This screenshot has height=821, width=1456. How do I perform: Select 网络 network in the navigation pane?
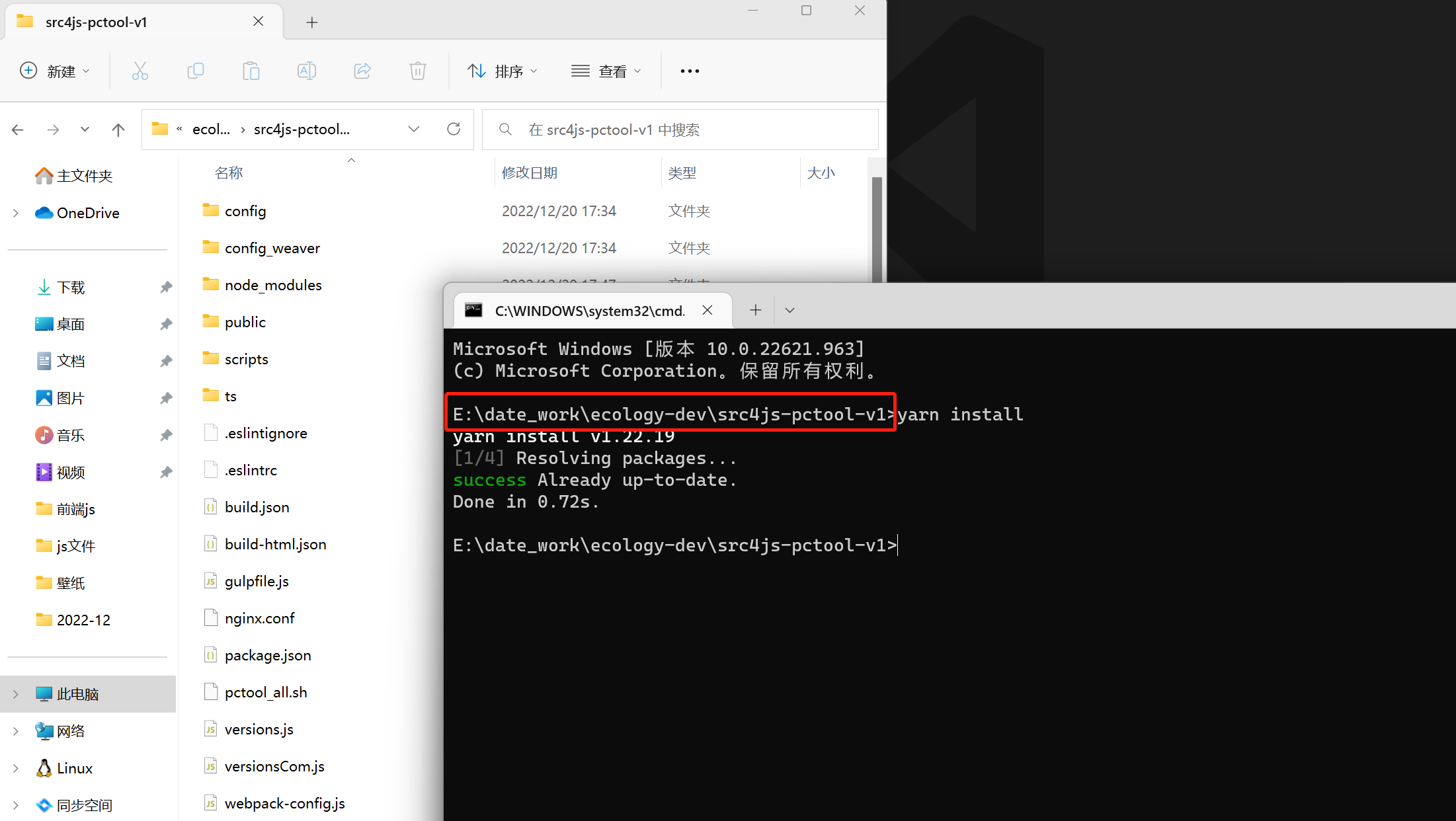tap(60, 731)
